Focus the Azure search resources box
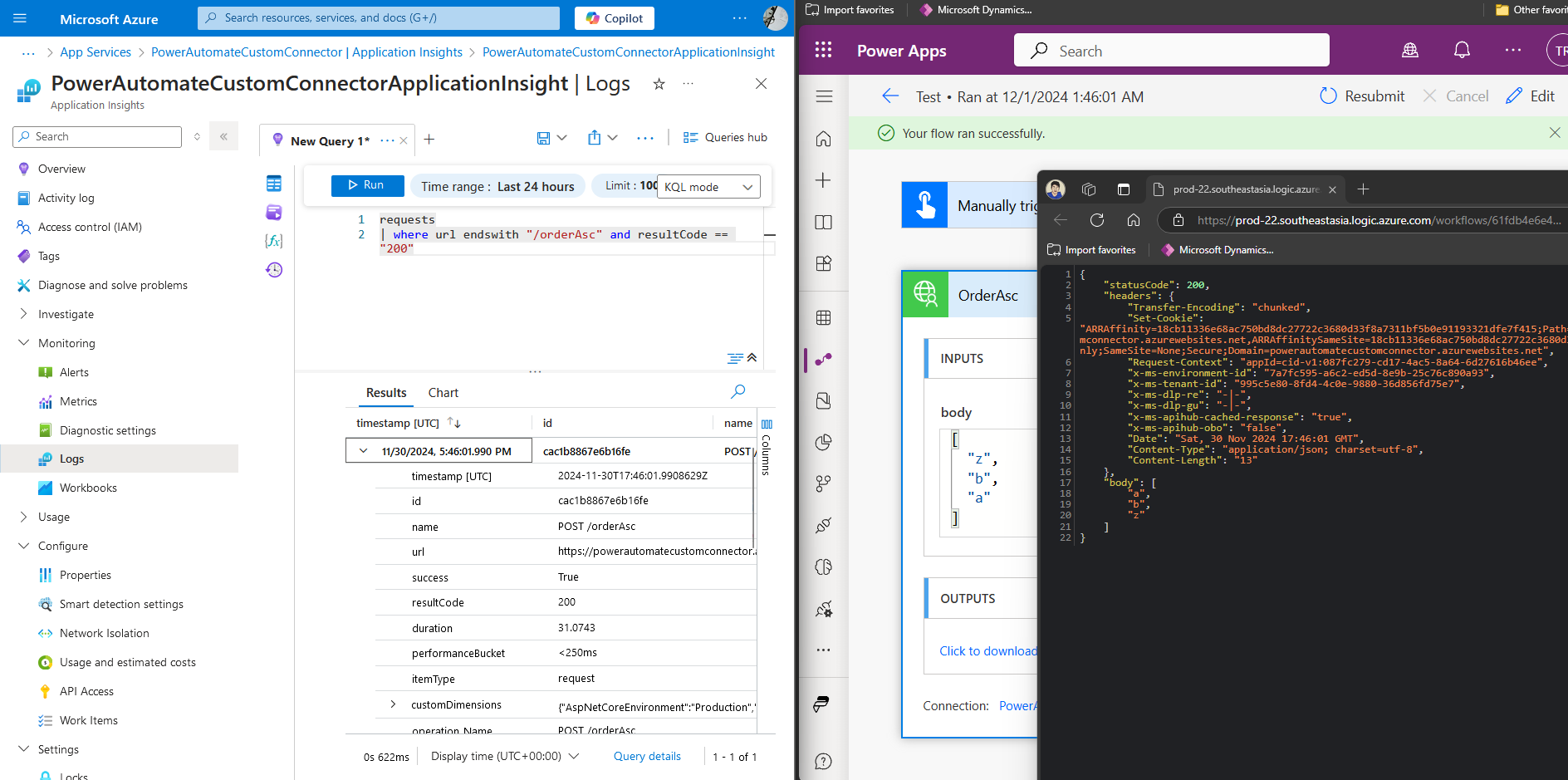 [379, 18]
